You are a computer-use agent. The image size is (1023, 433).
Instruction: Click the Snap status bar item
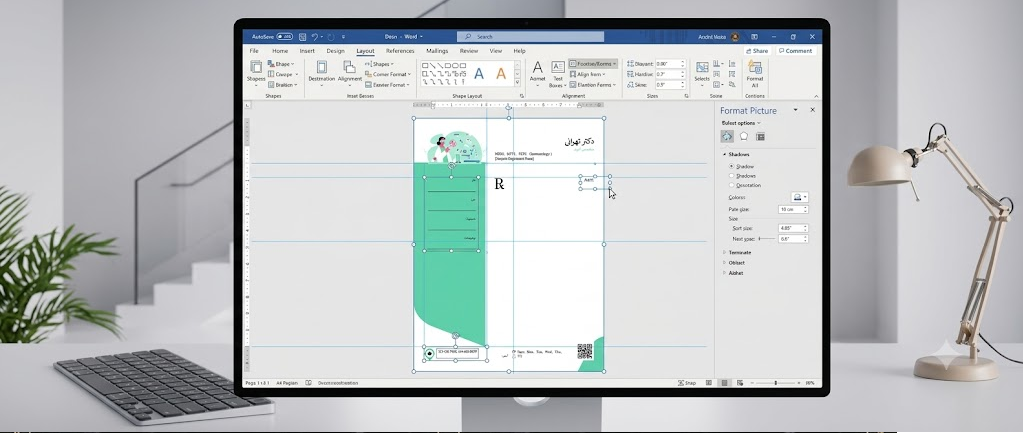687,383
